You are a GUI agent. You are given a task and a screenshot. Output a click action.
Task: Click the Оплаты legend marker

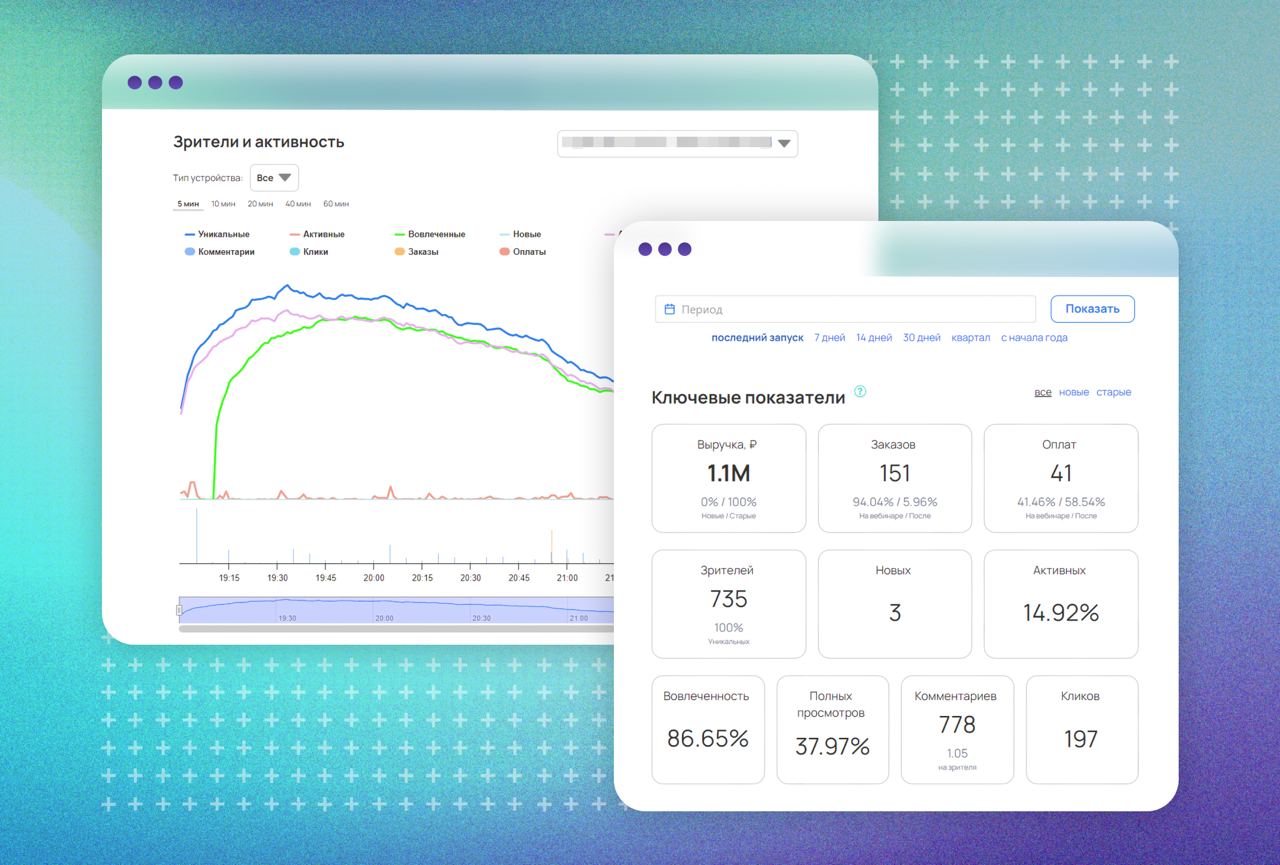(x=504, y=252)
